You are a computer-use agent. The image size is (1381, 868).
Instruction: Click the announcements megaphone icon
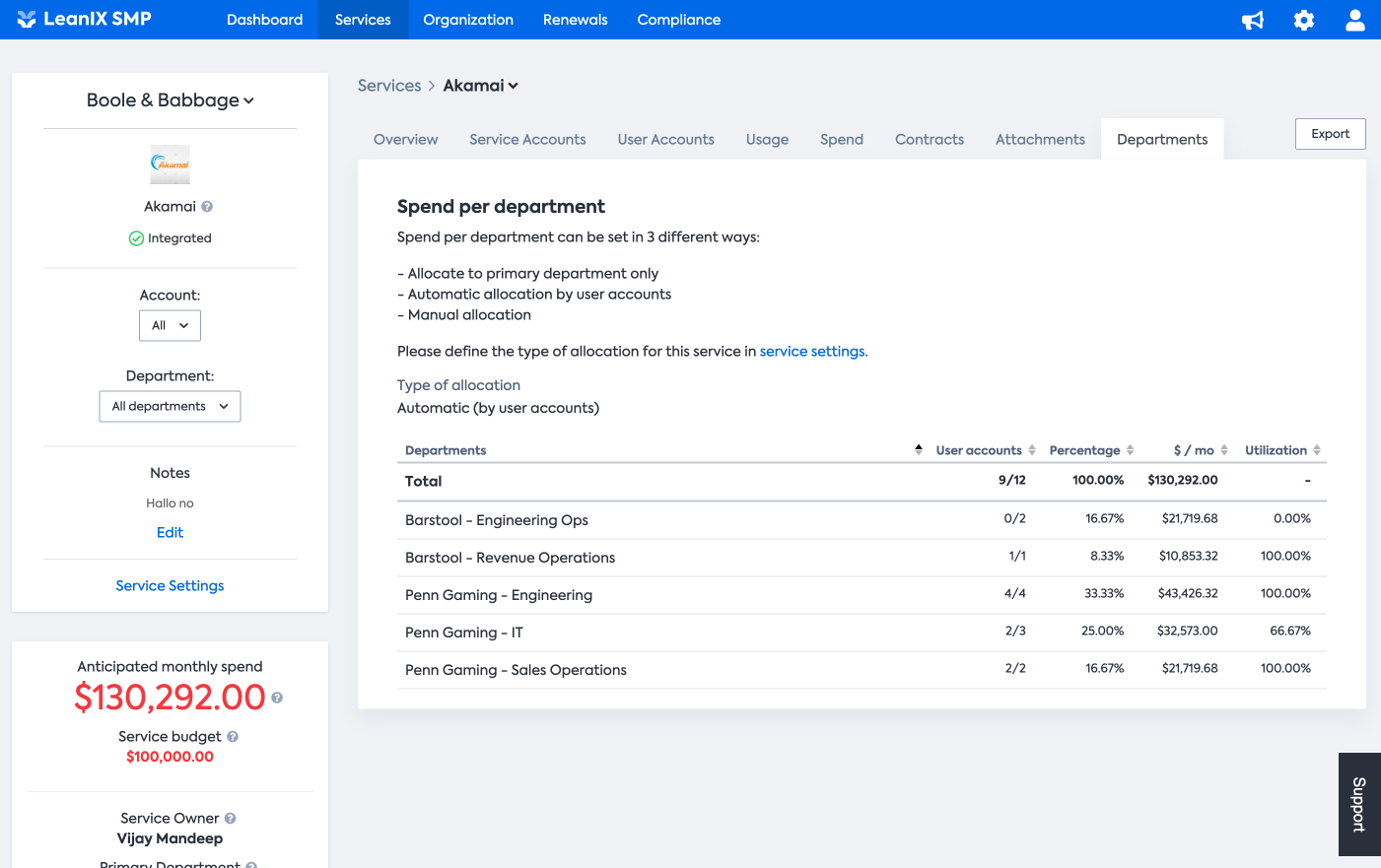tap(1253, 20)
